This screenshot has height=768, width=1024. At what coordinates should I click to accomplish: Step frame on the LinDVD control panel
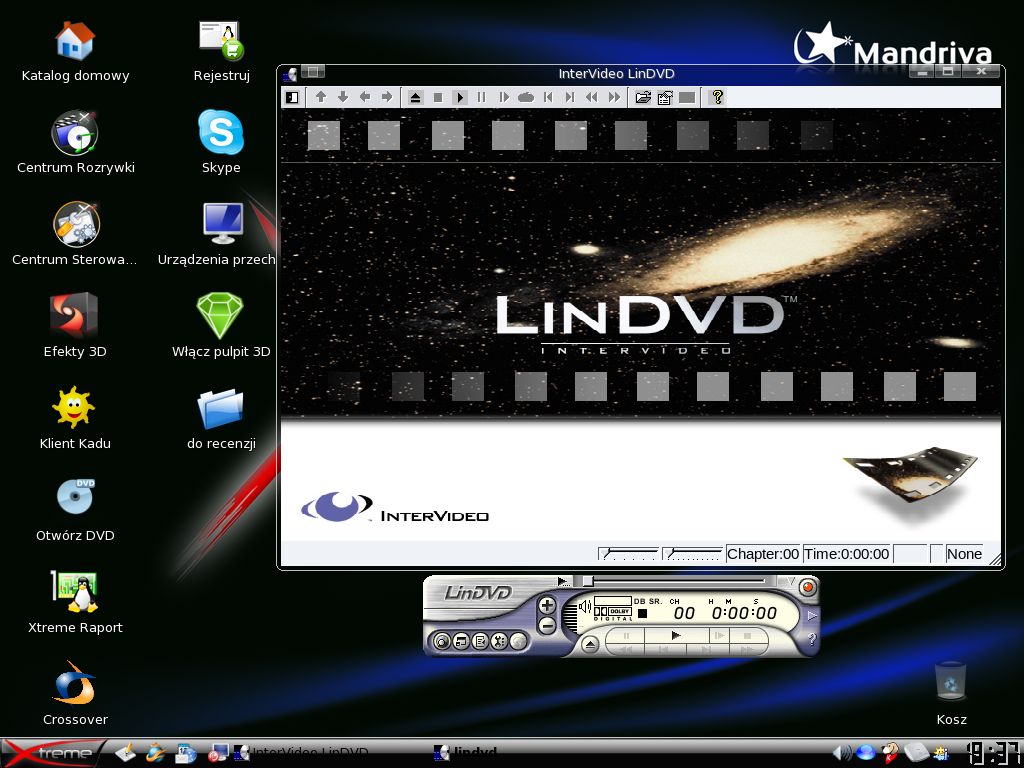(719, 635)
